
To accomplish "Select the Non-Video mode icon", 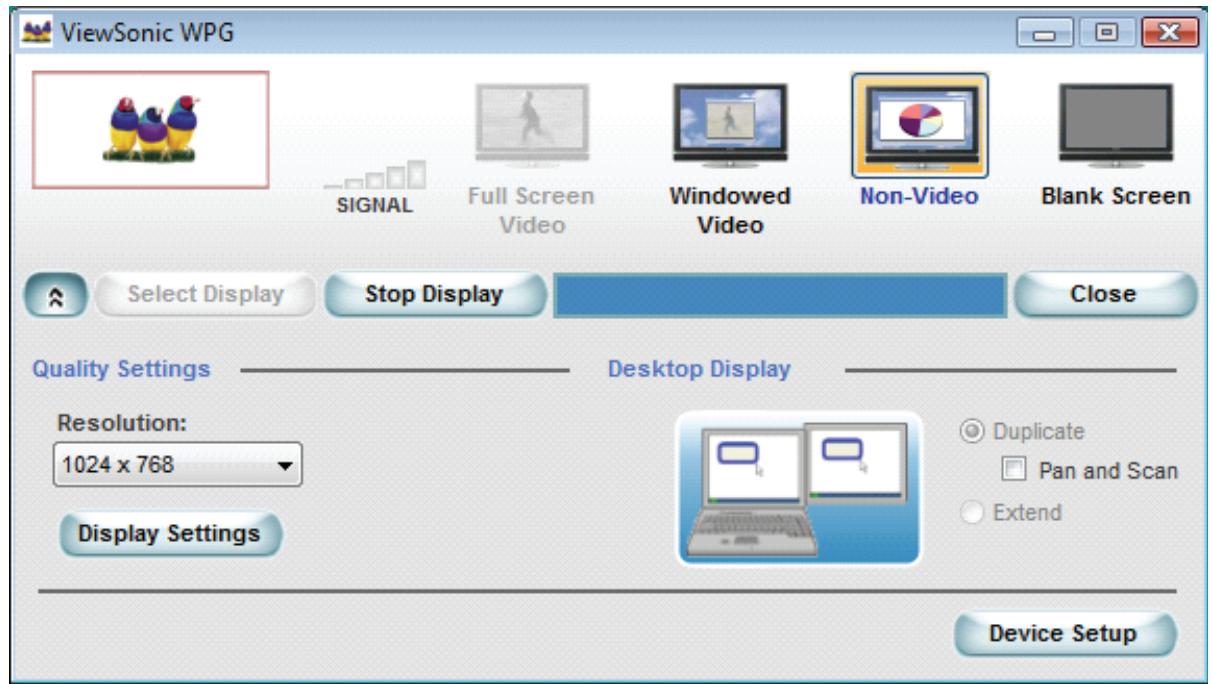I will coord(919,126).
